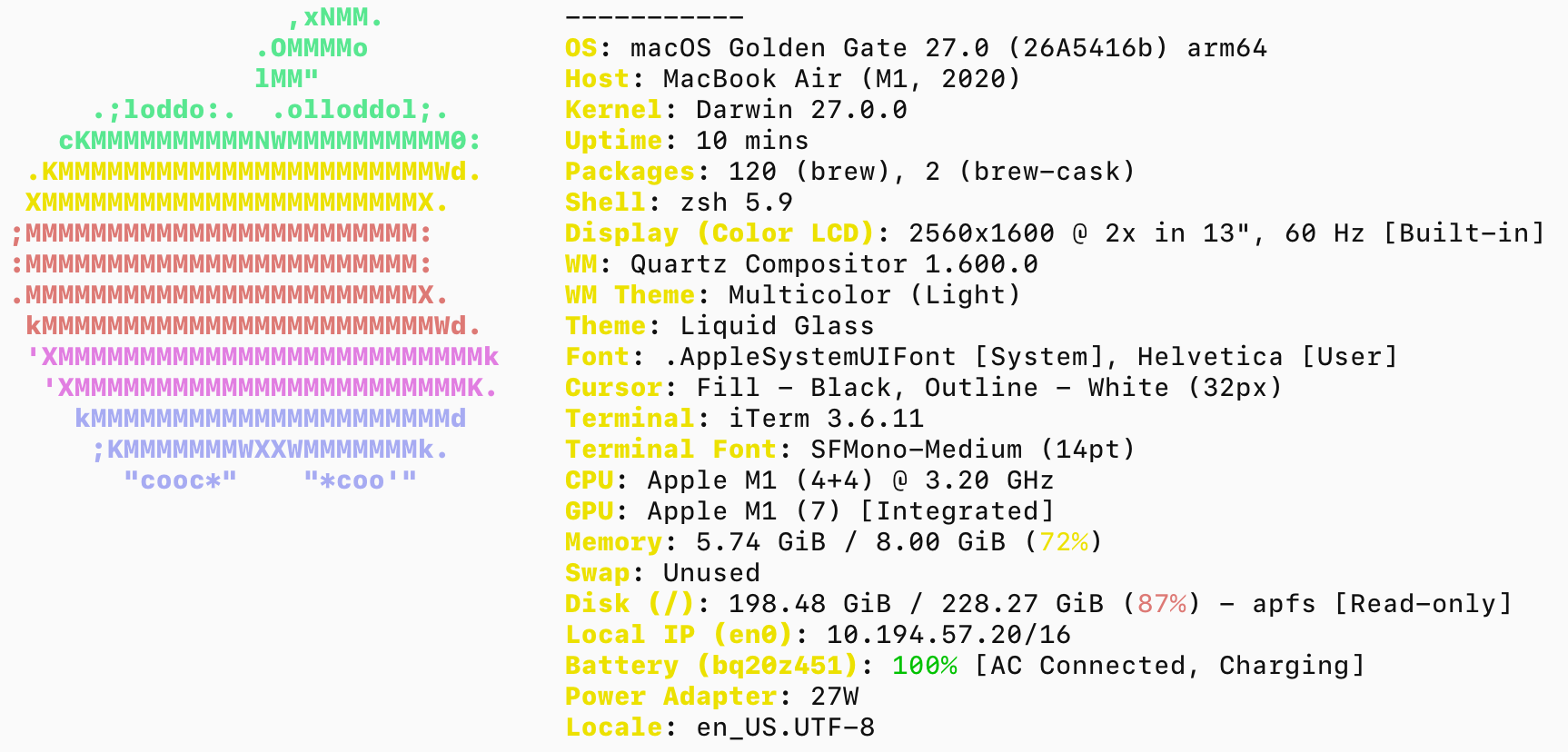This screenshot has height=752, width=1568.
Task: Click the Terminal iTerm 3.6.11 line
Action: pyautogui.click(x=744, y=418)
